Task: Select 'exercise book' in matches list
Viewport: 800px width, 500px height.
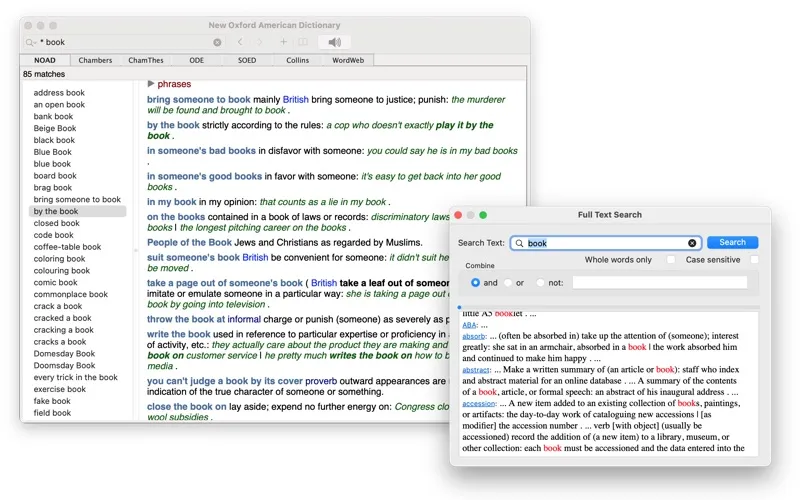Action: (60, 389)
